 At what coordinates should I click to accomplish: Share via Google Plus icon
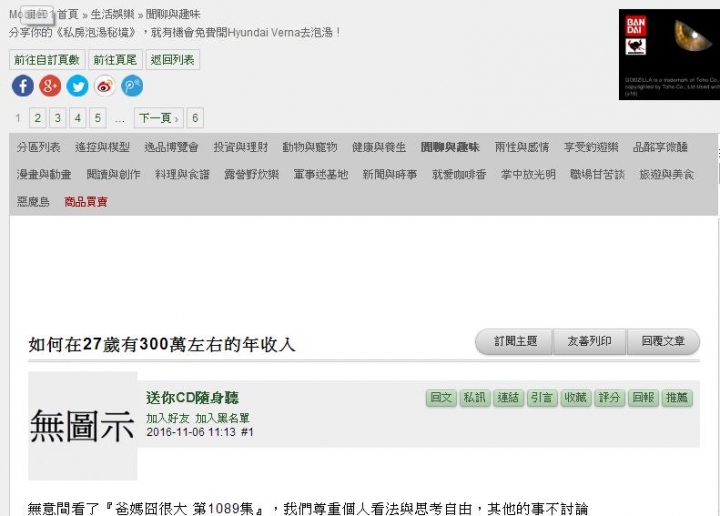click(50, 86)
